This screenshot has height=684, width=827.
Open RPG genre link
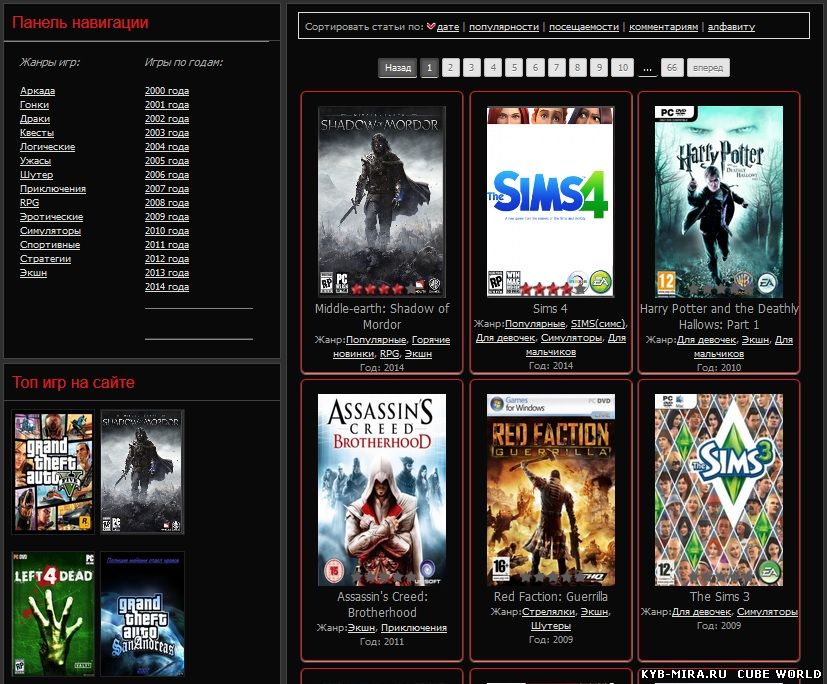click(30, 203)
